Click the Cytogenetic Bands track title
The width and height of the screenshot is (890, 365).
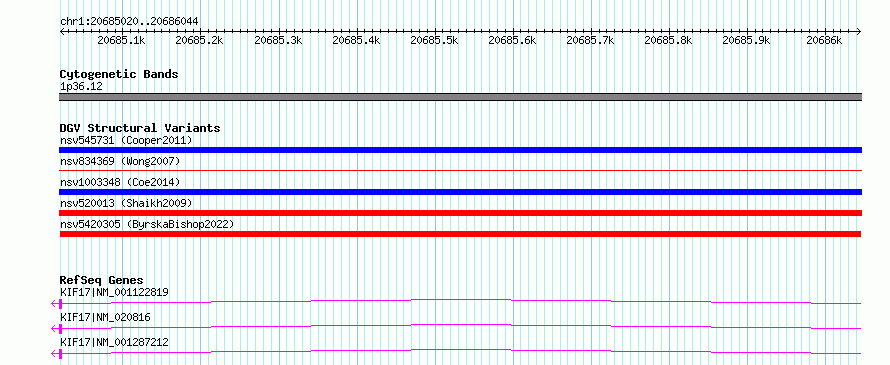[119, 74]
